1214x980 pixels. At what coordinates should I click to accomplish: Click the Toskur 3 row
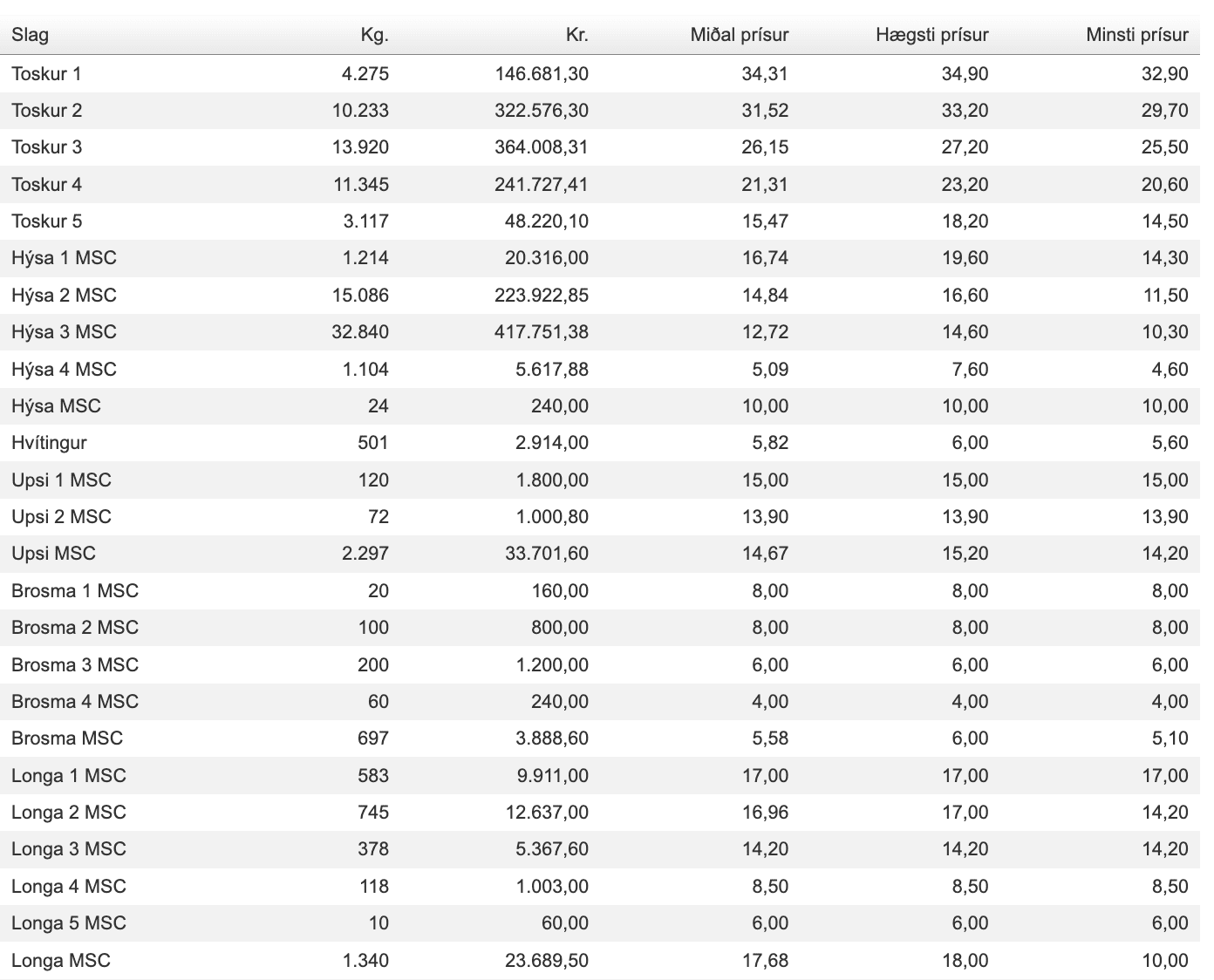(x=600, y=147)
